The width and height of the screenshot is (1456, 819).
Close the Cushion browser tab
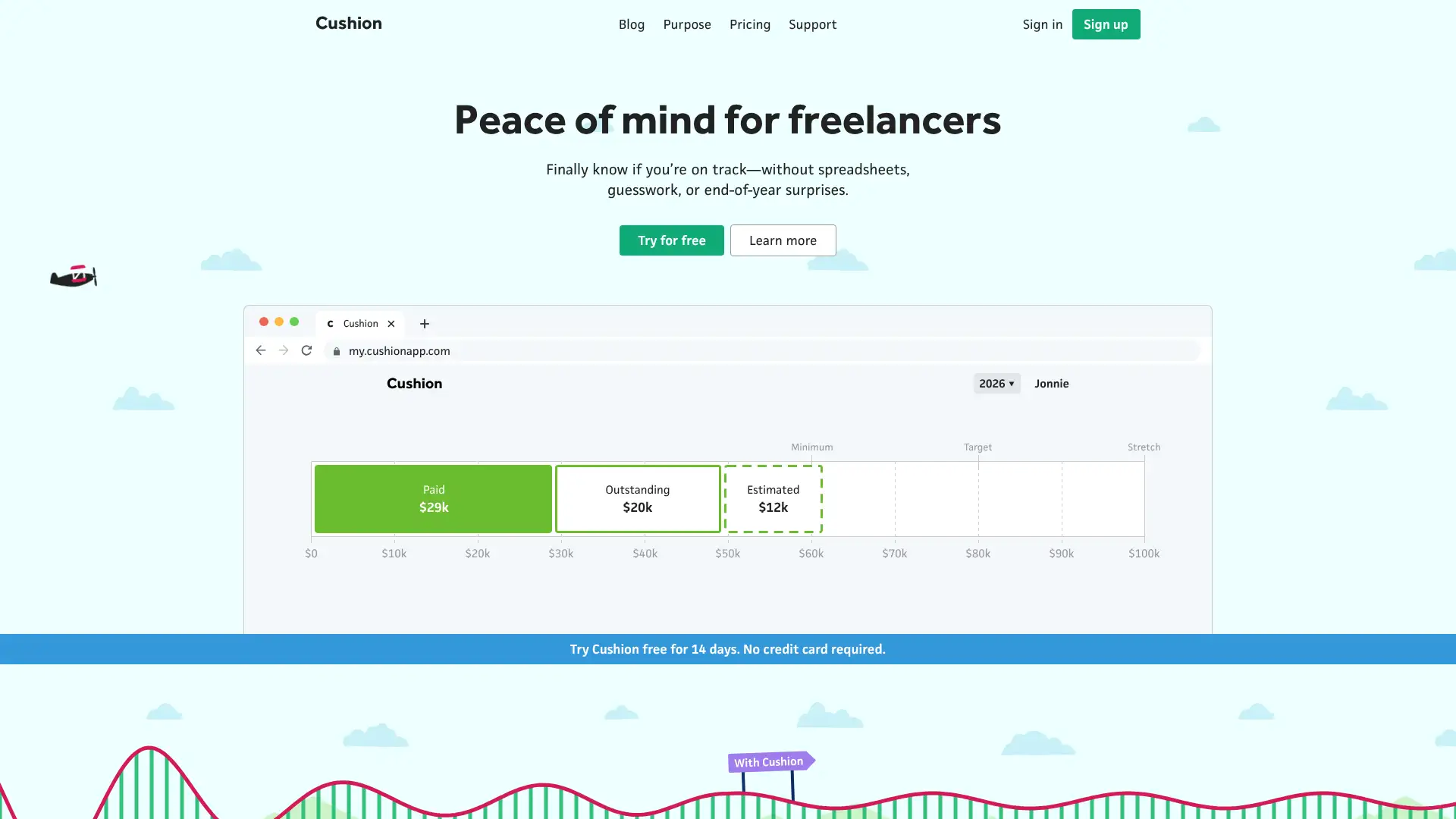tap(391, 324)
